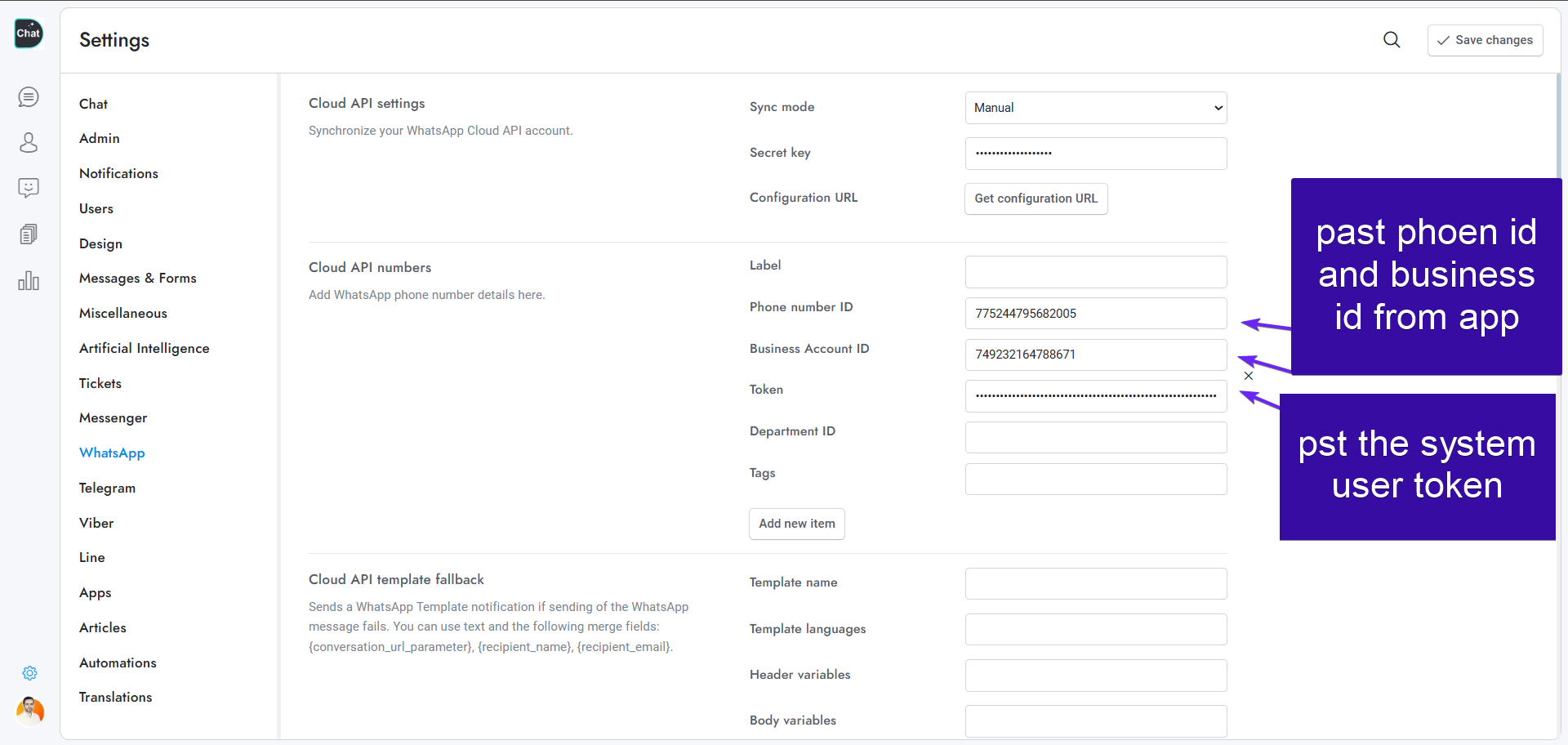
Task: Open the conversations chat bubble icon
Action: point(29,97)
